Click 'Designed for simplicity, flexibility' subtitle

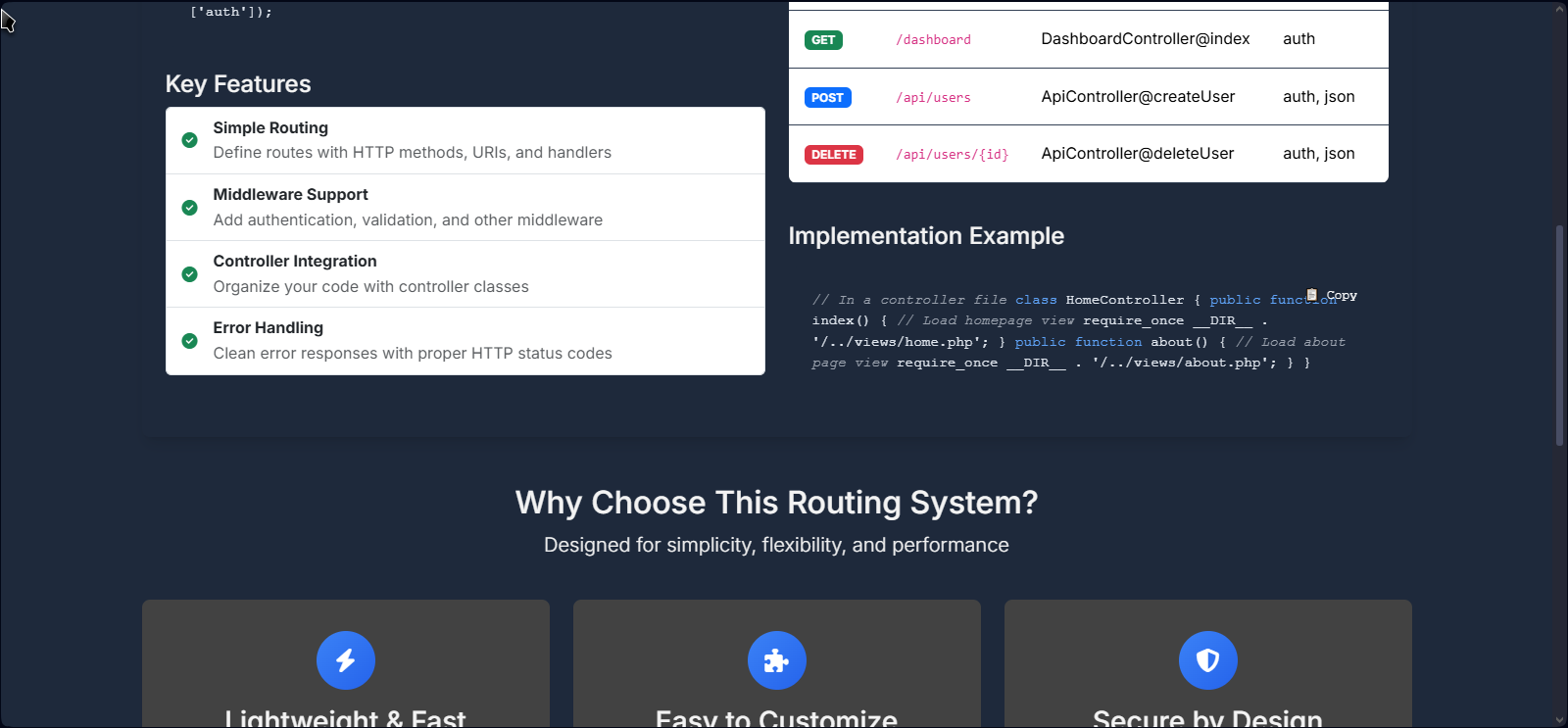(x=776, y=545)
